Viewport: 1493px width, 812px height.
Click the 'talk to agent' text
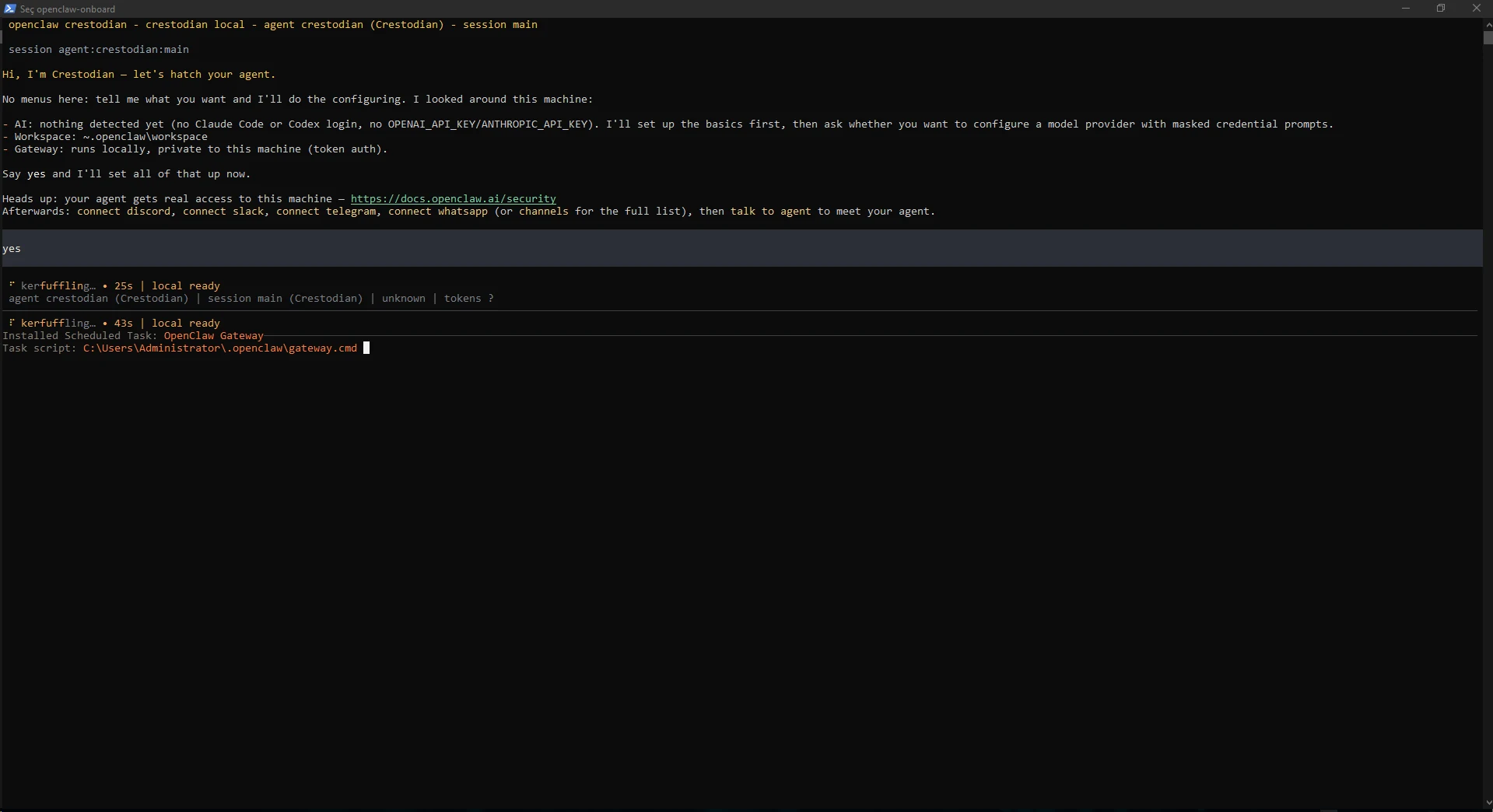(x=770, y=212)
